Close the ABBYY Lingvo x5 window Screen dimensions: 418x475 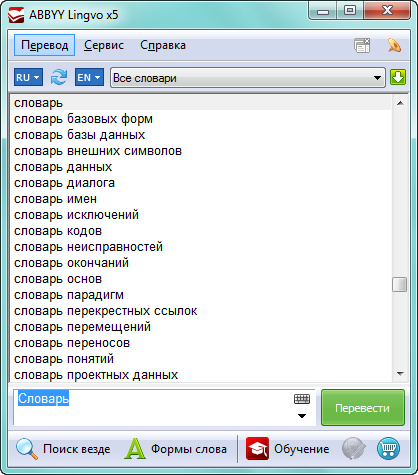(387, 11)
